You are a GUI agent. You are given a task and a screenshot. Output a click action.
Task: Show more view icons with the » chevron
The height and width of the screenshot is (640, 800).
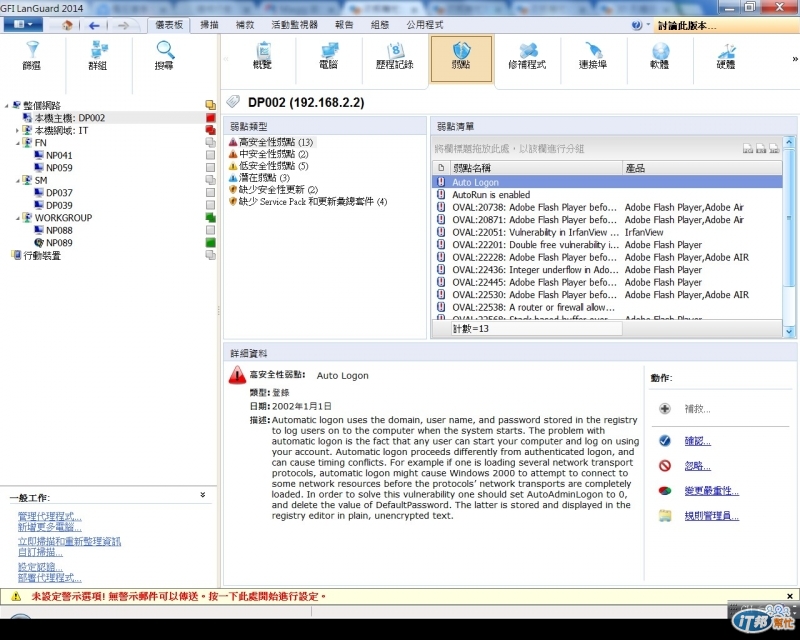(x=794, y=59)
